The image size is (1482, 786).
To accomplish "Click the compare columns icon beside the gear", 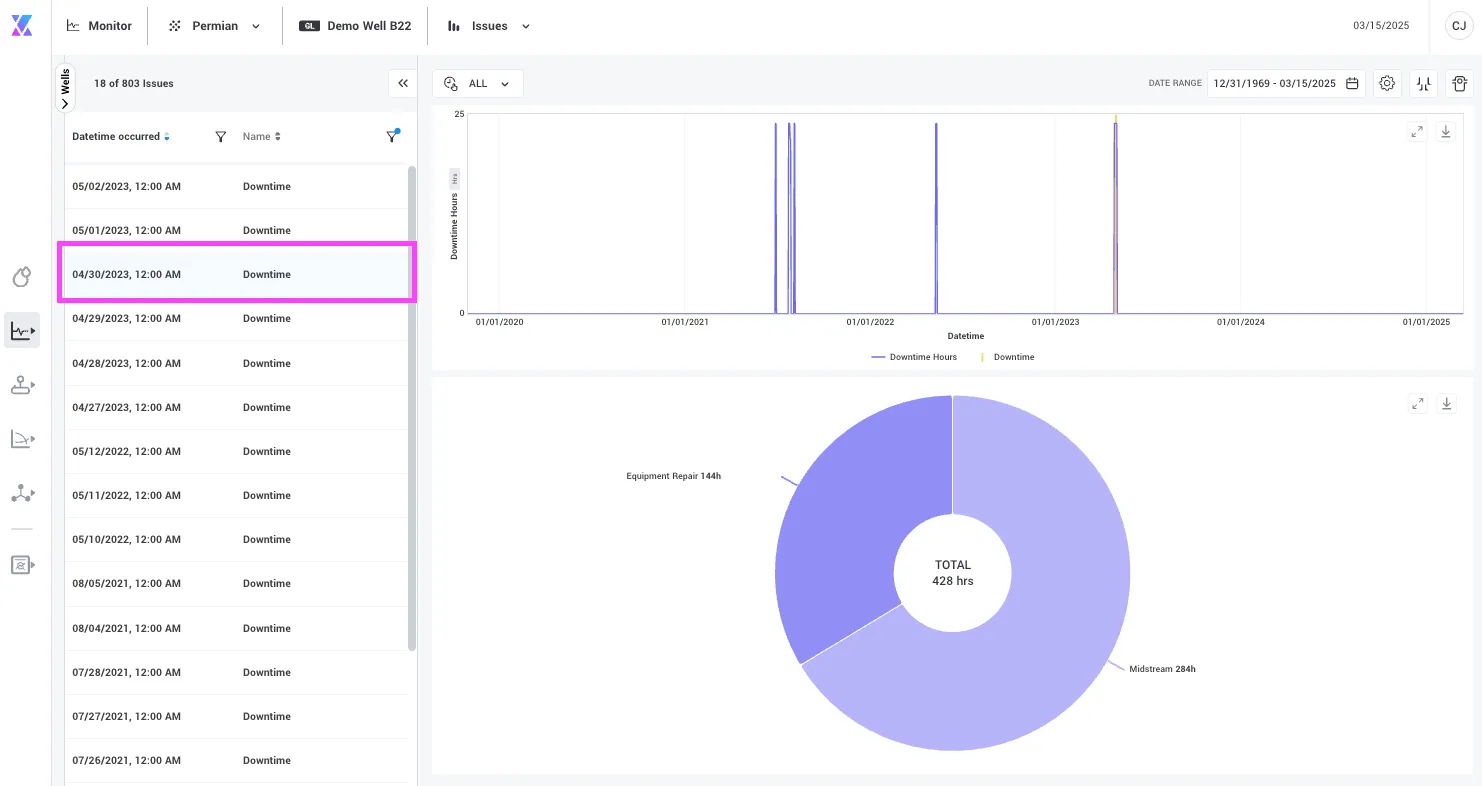I will [1424, 84].
